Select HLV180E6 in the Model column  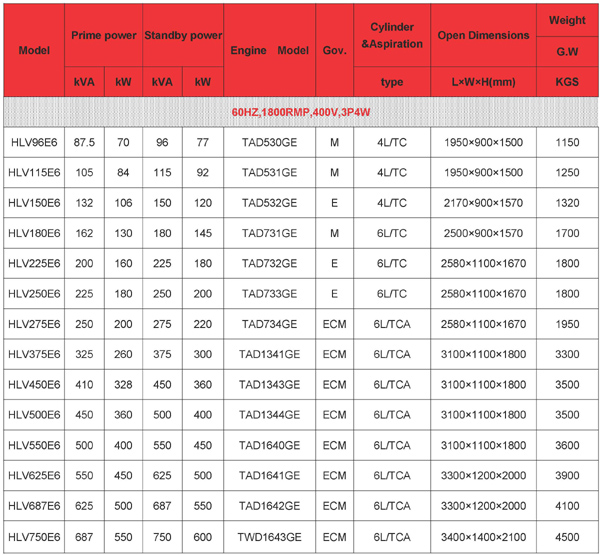tap(34, 233)
